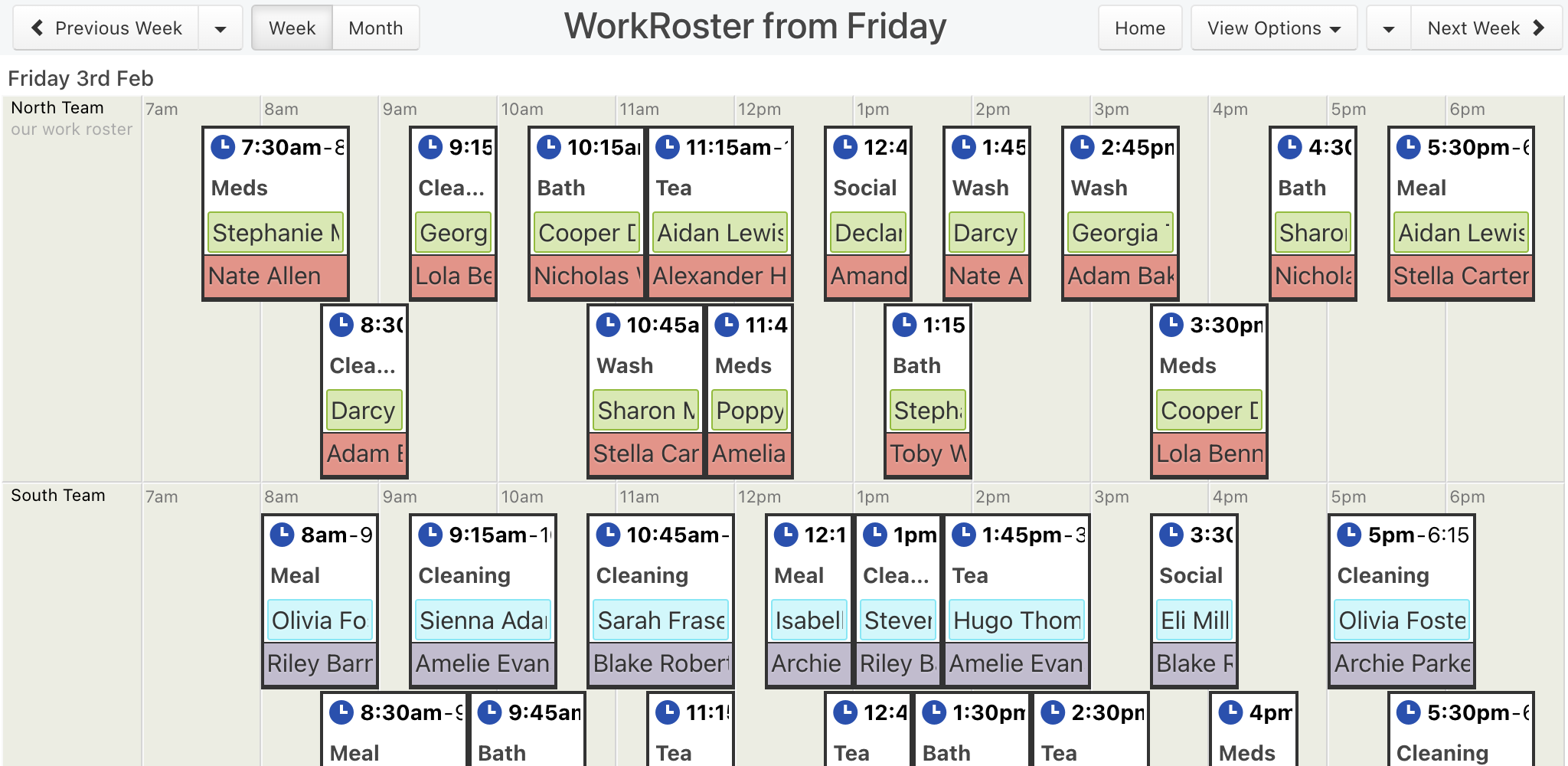This screenshot has width=1568, height=766.
Task: Go to Previous Week
Action: (x=106, y=28)
